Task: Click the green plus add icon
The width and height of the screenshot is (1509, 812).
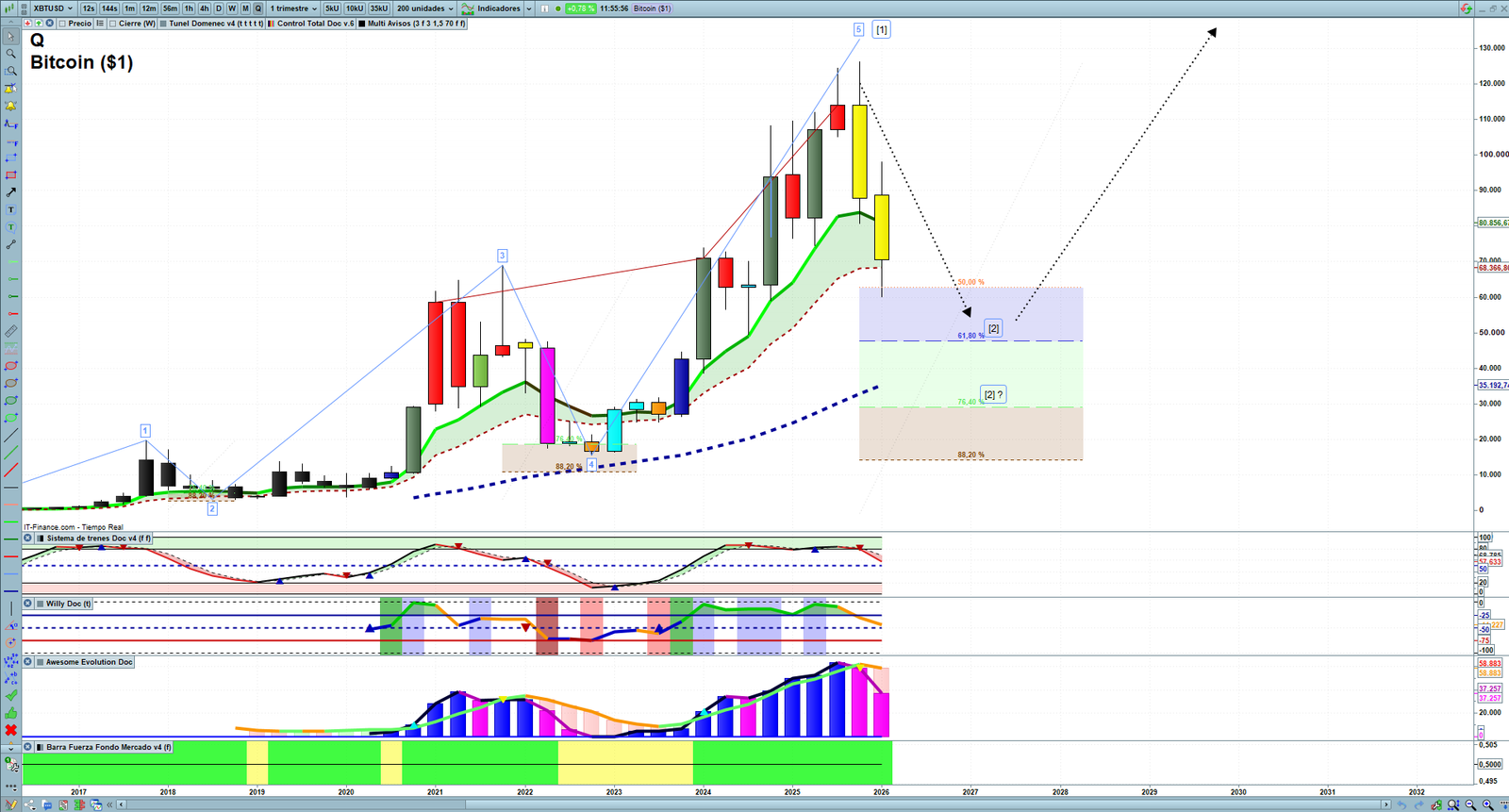Action: pyautogui.click(x=39, y=24)
